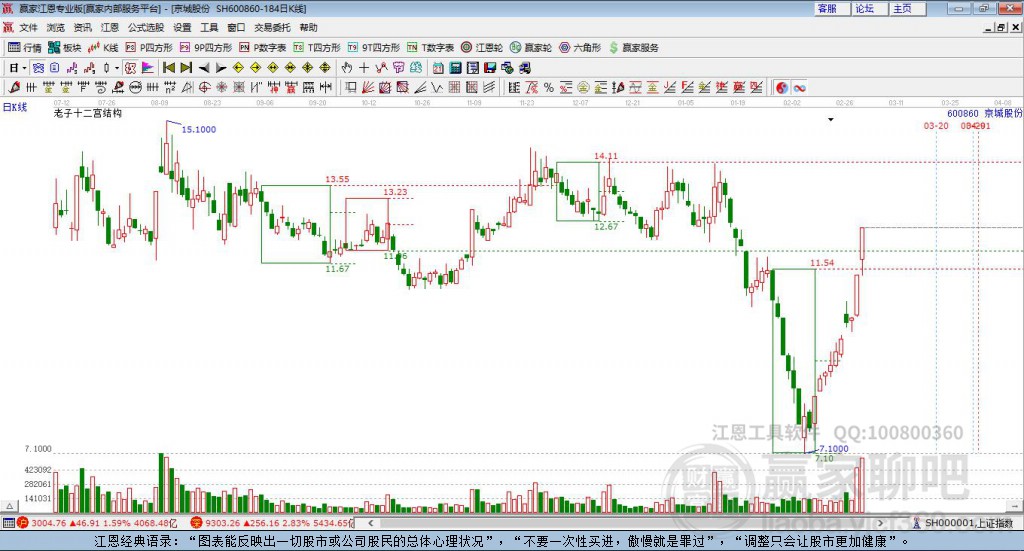Expand the candlestick style dropdown arrow
This screenshot has height=551, width=1024.
[117, 68]
